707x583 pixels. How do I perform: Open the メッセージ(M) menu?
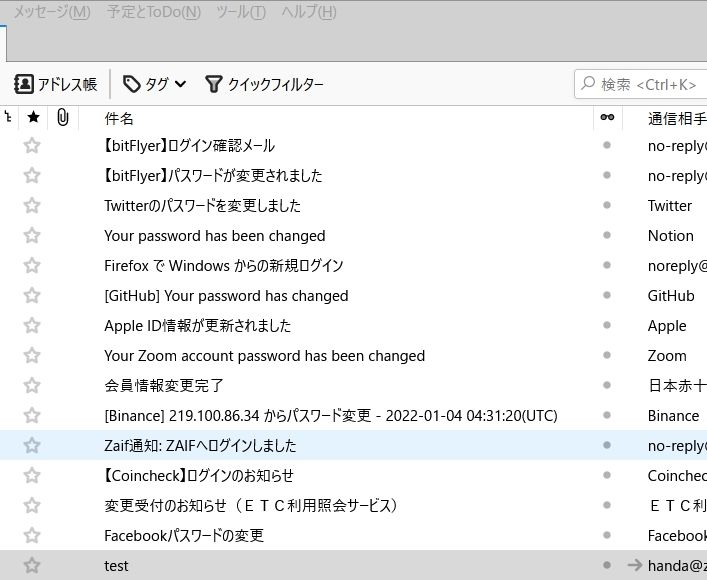(x=51, y=12)
